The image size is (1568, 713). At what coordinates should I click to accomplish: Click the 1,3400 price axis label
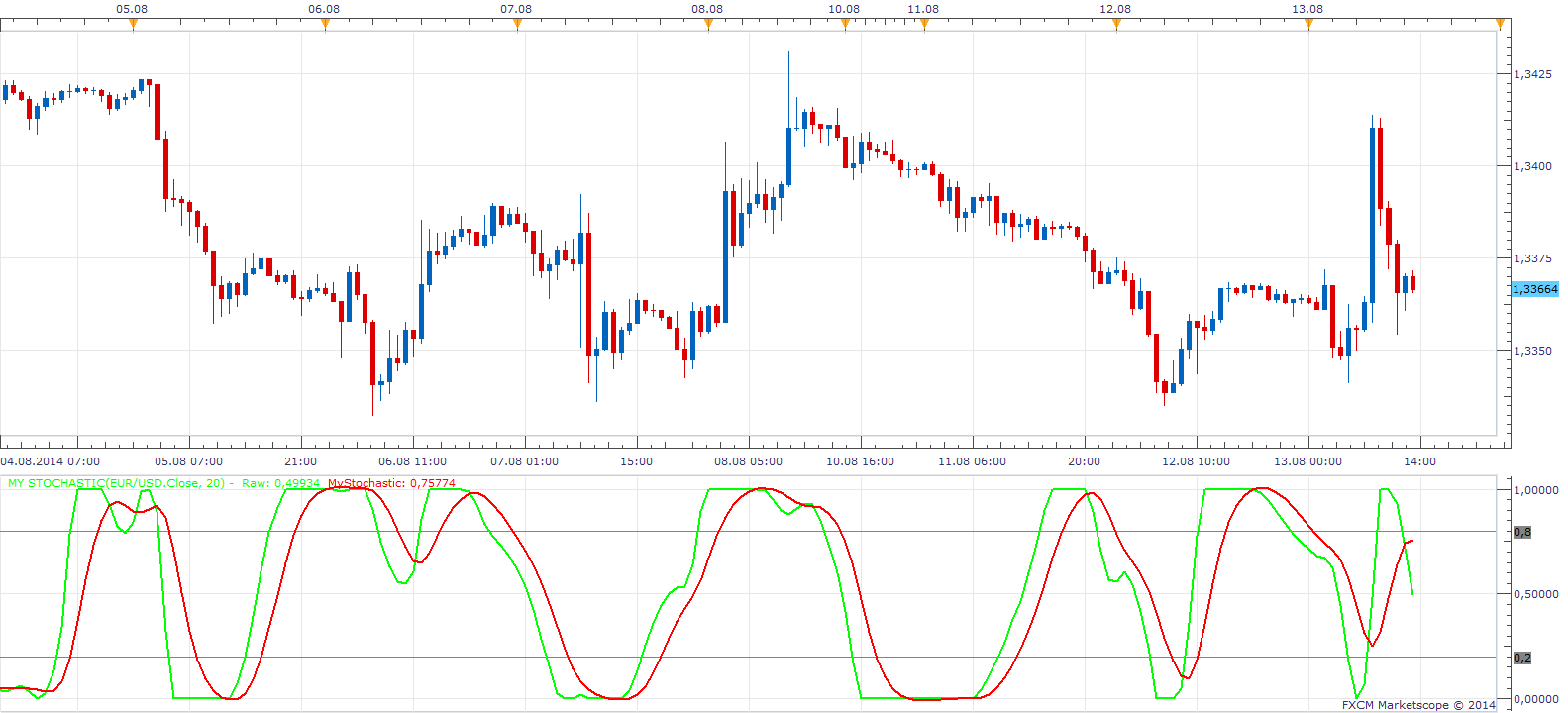1532,166
